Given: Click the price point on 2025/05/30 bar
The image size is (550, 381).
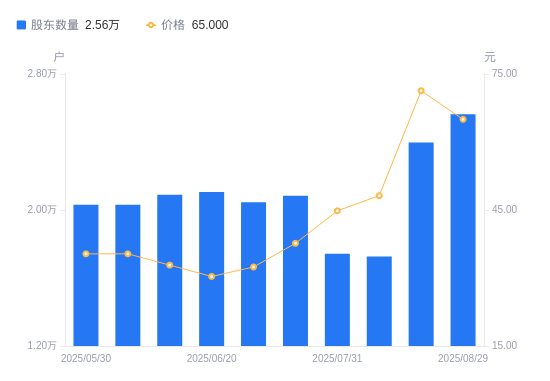Looking at the screenshot, I should [x=86, y=254].
